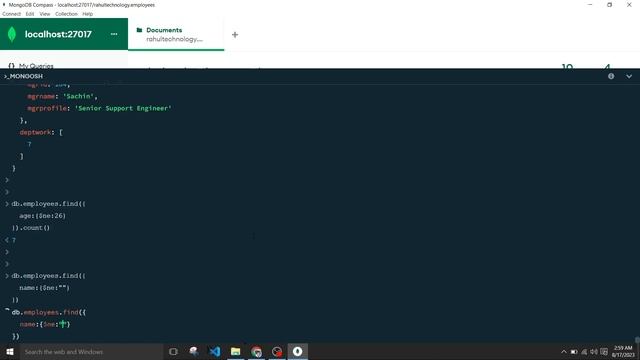Open the red circular app on the taskbar
640x360 pixels.
[x=277, y=351]
